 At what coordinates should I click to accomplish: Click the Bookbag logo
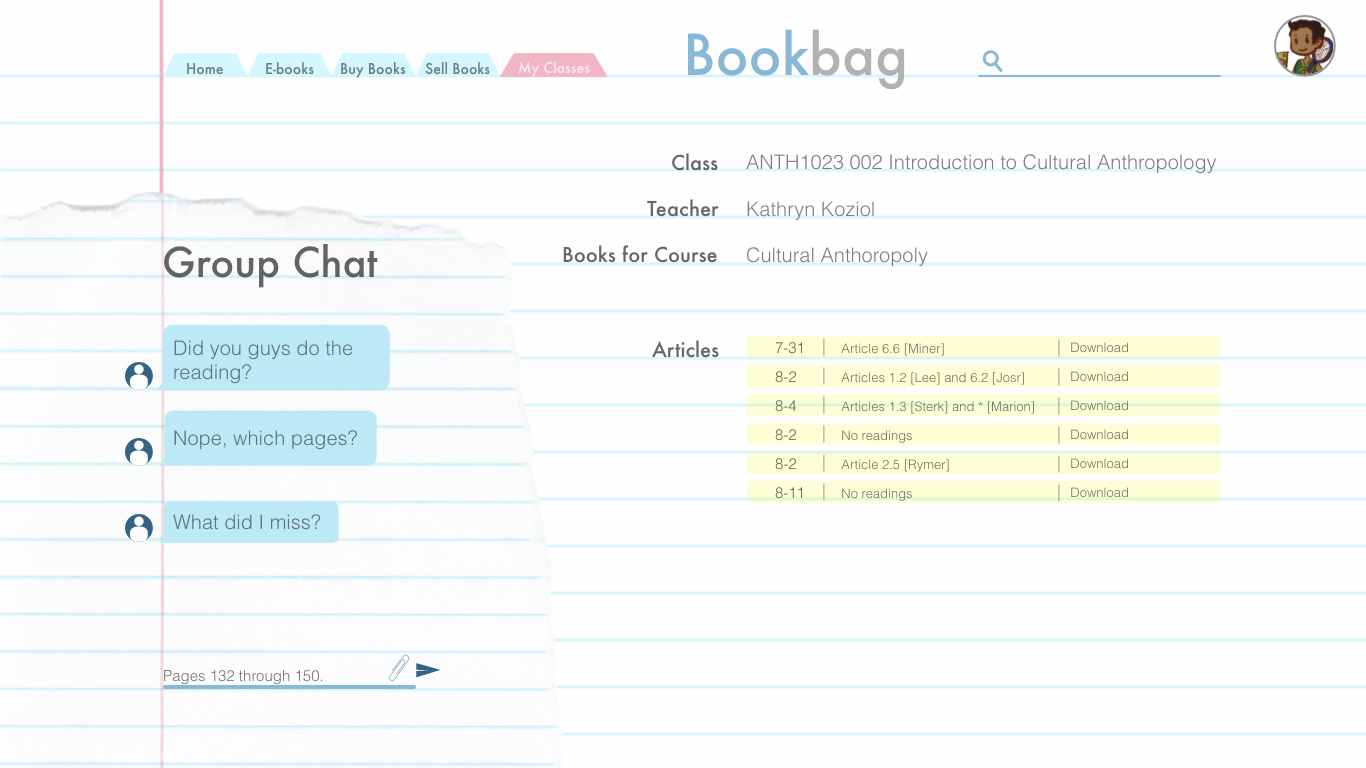pyautogui.click(x=795, y=57)
